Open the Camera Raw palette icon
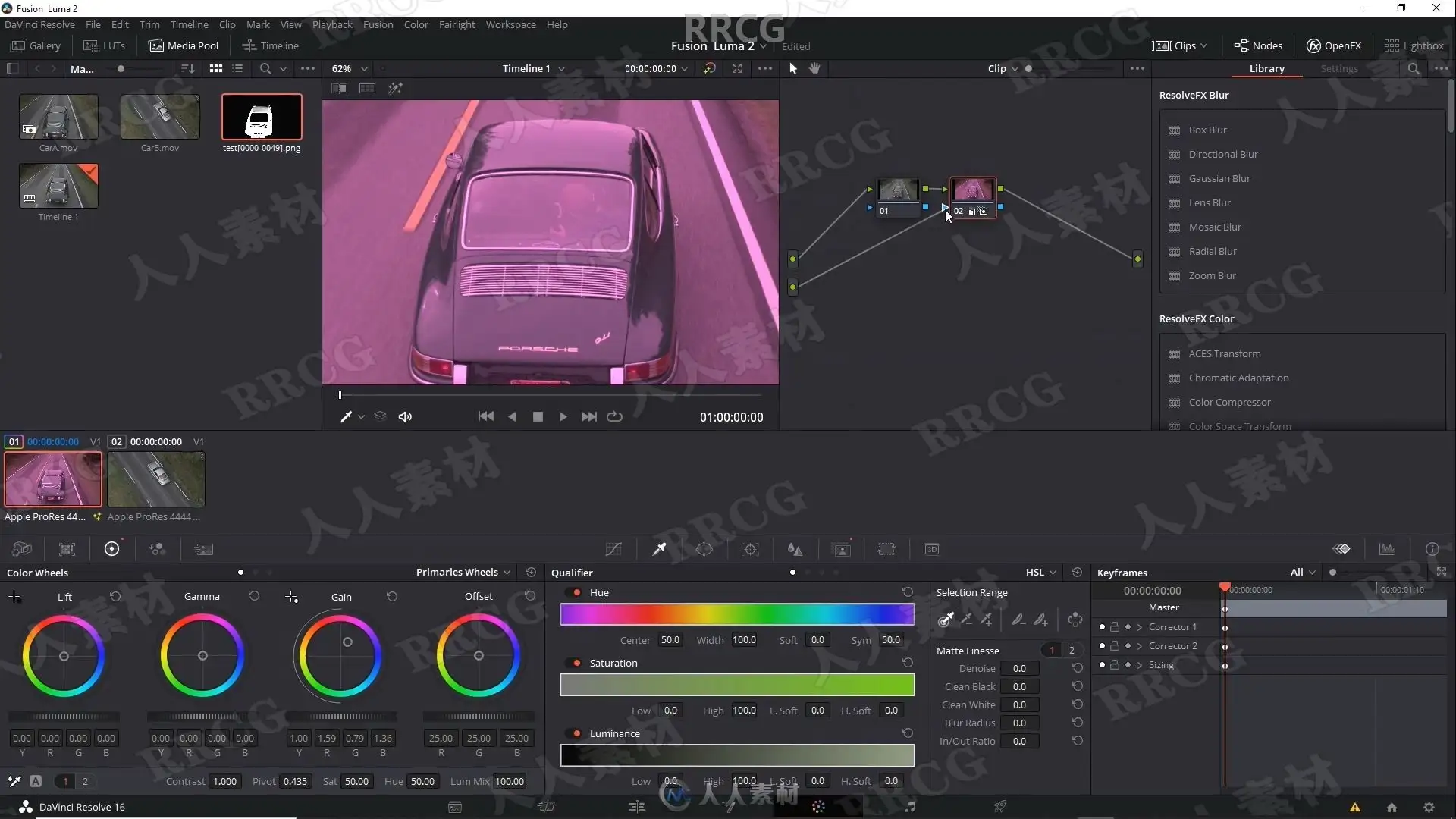 click(22, 549)
